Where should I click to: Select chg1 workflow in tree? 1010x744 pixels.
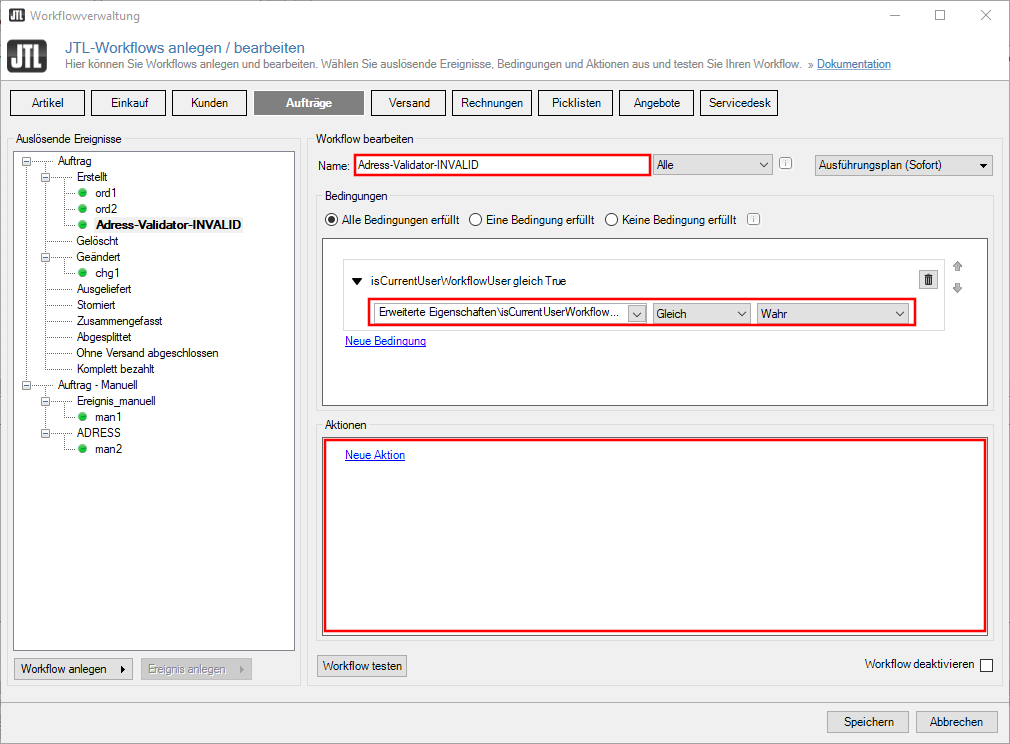107,273
